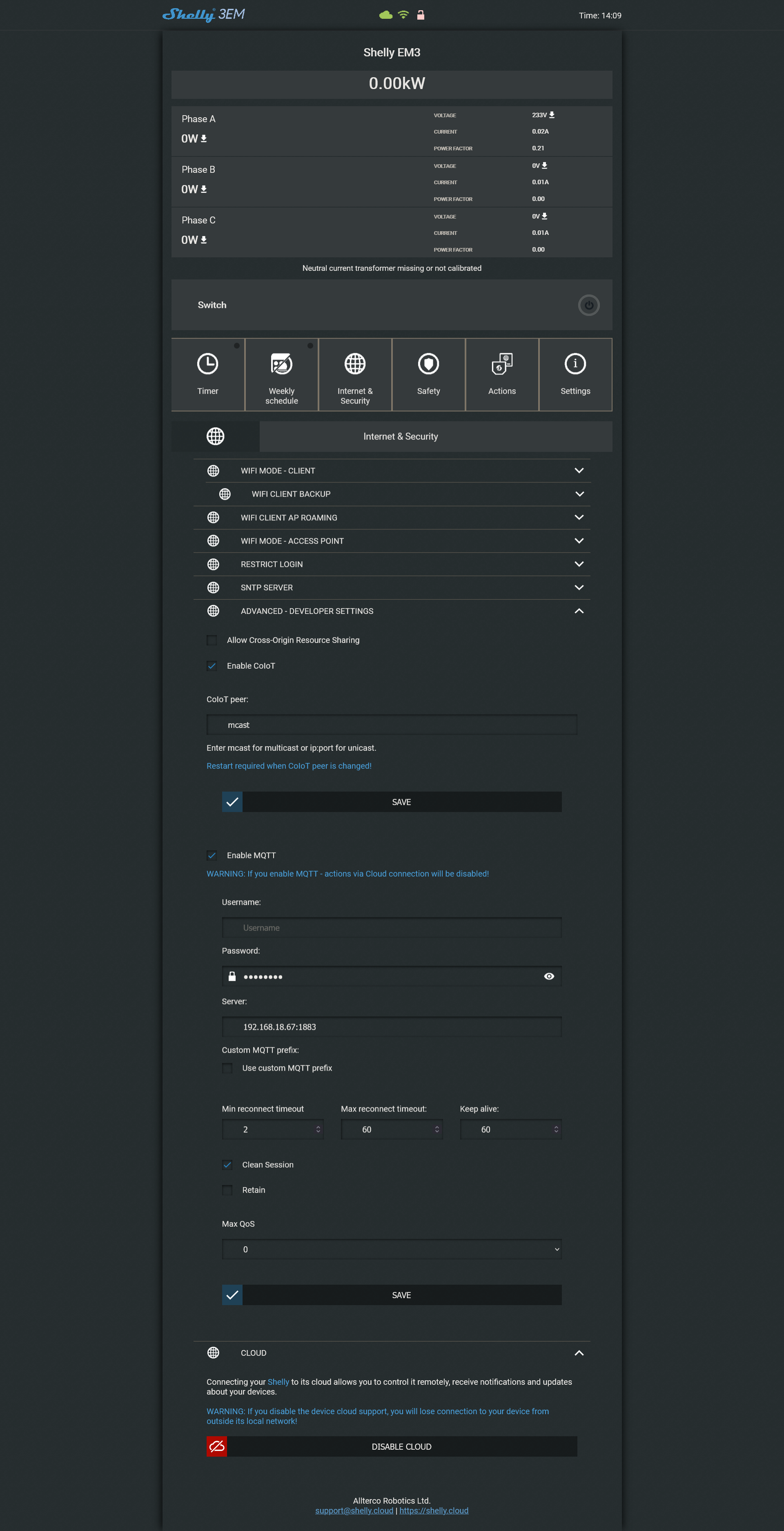Screen dimensions: 784x1531
Task: Uncheck the Enable CoIoT checkbox
Action: click(212, 666)
